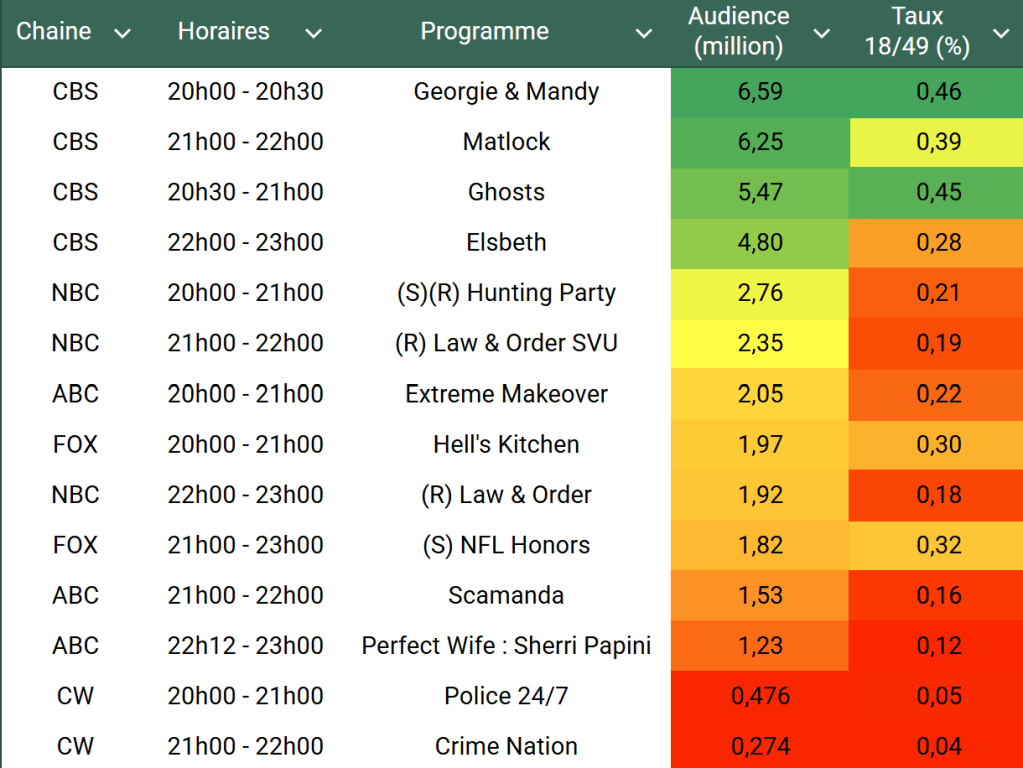Select the Police 24/7 audience cell 0,476
Screen dimensions: 1023x768
[x=760, y=696]
